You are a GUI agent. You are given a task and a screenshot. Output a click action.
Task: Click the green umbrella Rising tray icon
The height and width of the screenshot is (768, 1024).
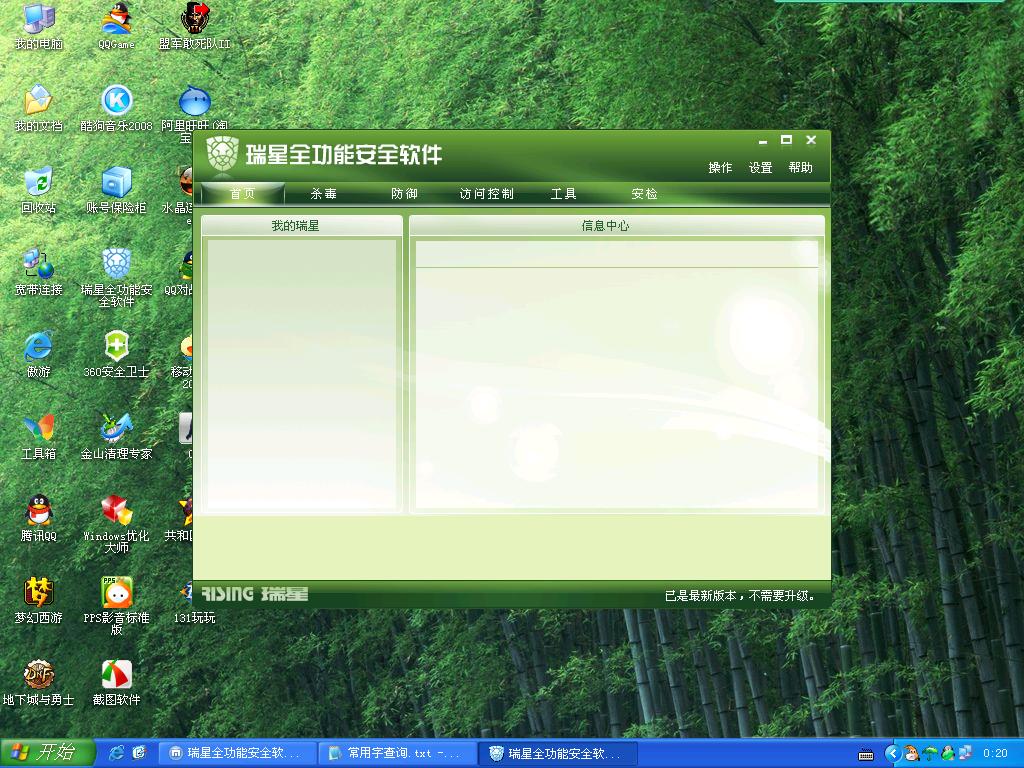pos(930,753)
